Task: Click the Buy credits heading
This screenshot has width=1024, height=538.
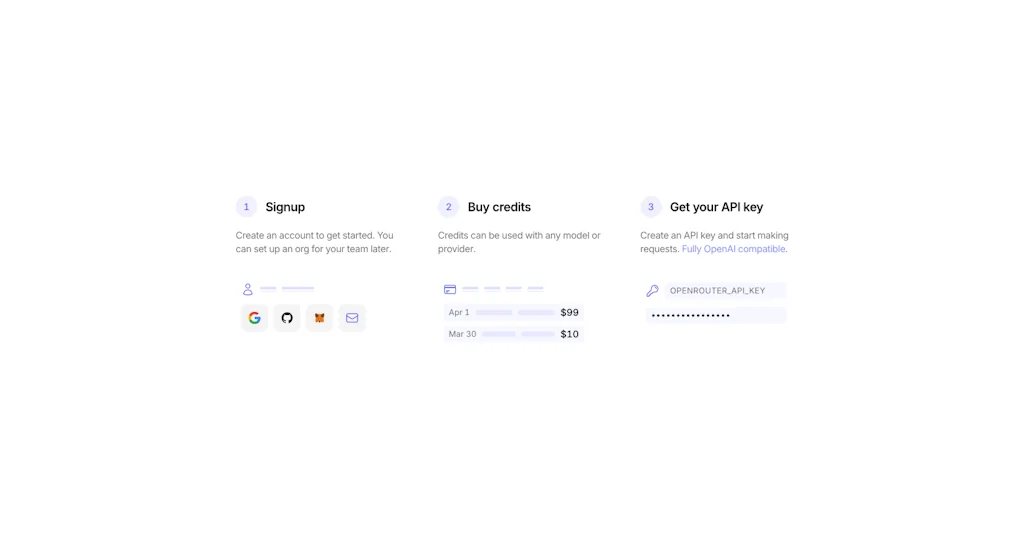Action: (x=499, y=207)
